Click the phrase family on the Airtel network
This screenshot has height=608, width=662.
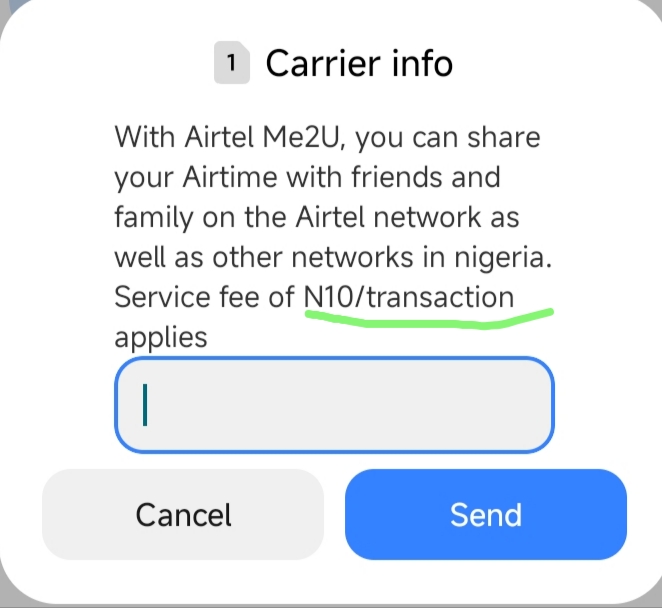298,217
